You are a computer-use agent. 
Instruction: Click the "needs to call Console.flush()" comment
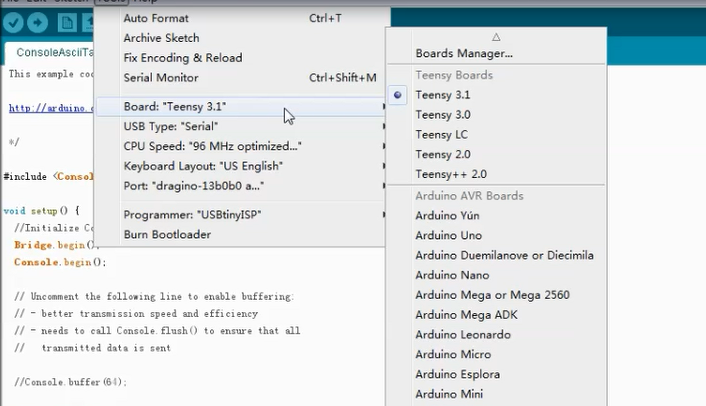[x=157, y=331]
